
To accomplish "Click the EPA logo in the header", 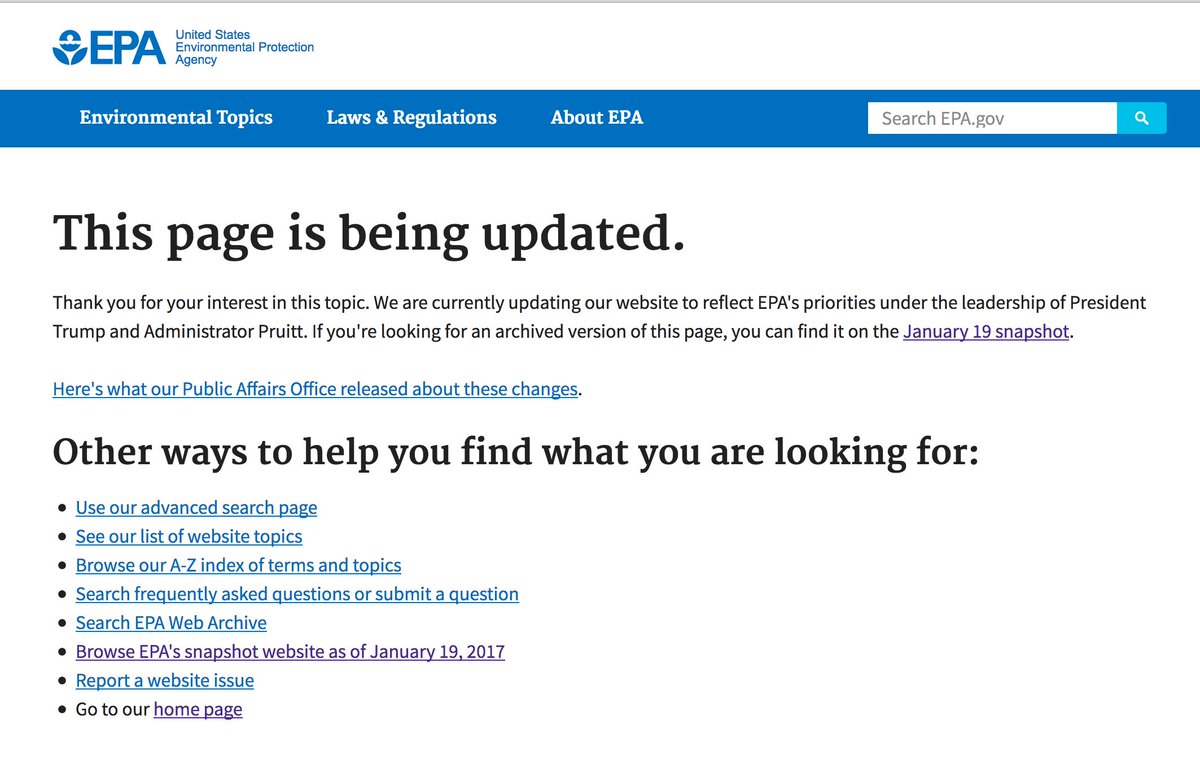I will pyautogui.click(x=110, y=47).
